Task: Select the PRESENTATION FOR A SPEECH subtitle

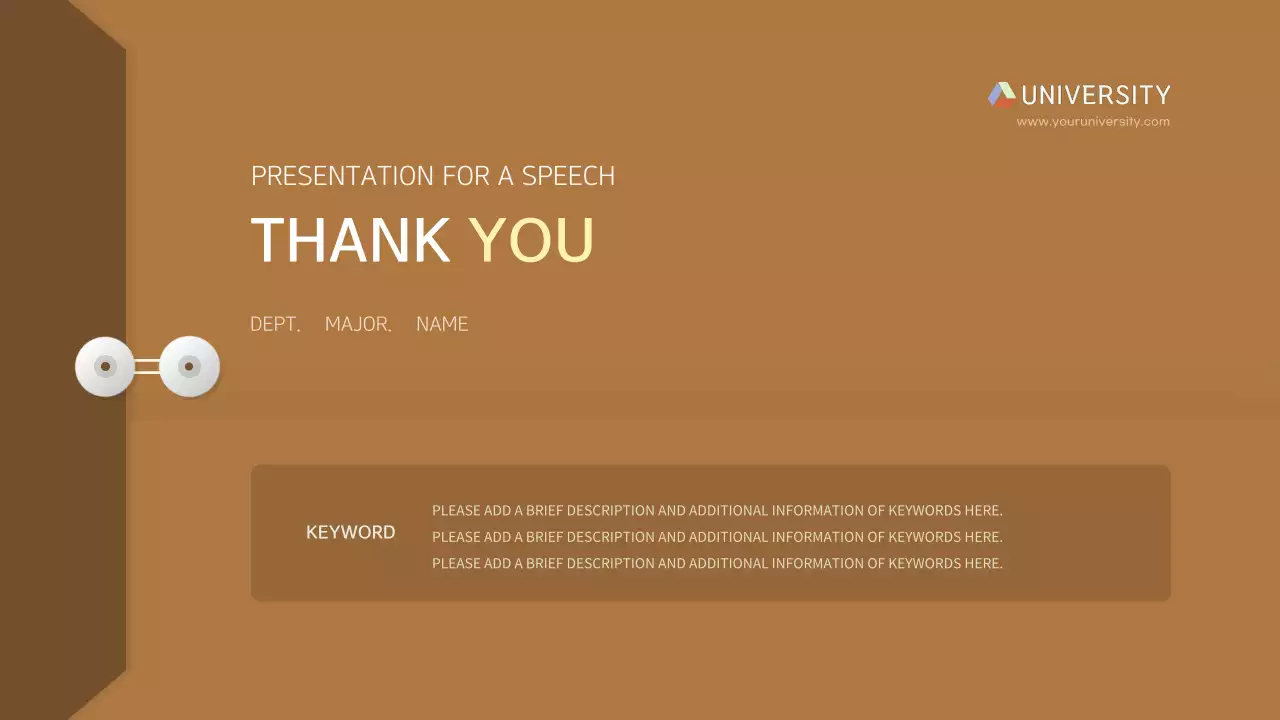Action: point(433,175)
